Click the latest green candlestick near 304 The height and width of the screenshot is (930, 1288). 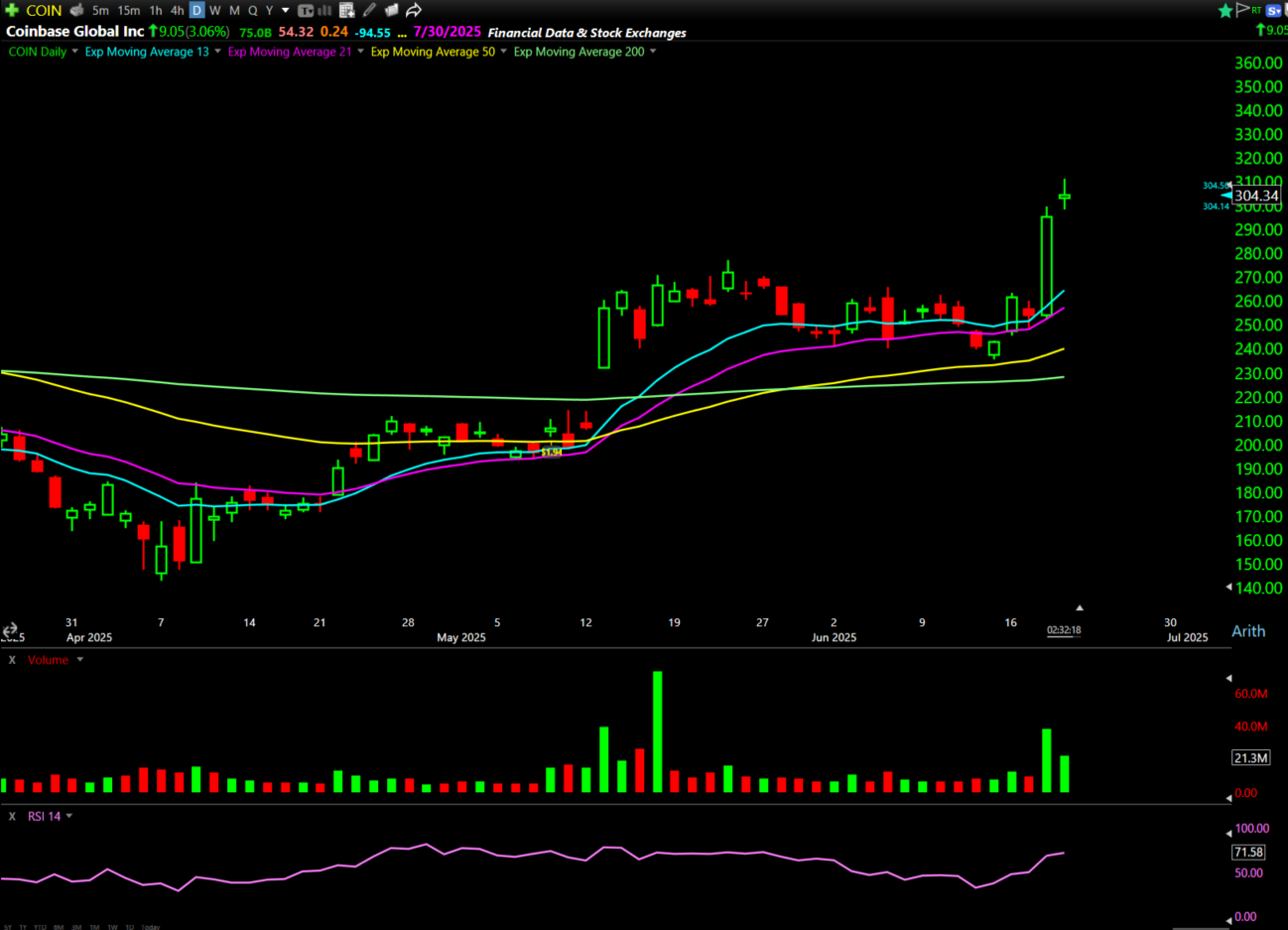[x=1065, y=196]
